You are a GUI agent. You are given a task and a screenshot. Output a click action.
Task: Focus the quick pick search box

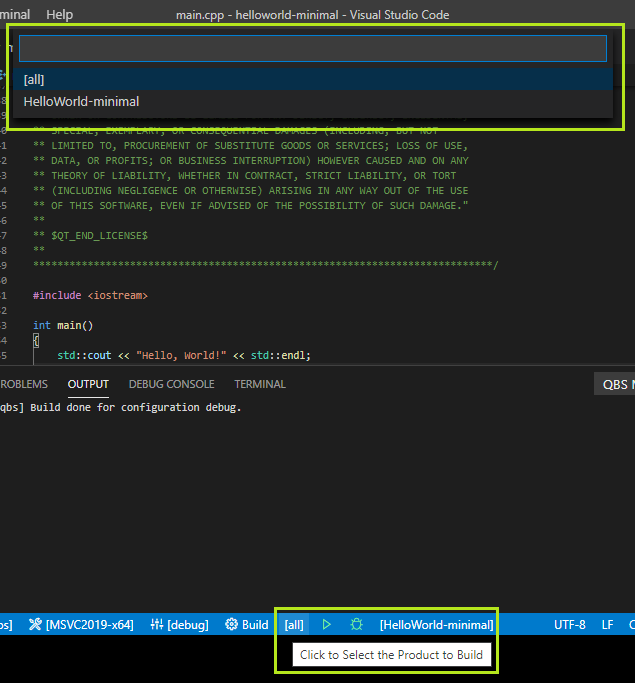(312, 49)
